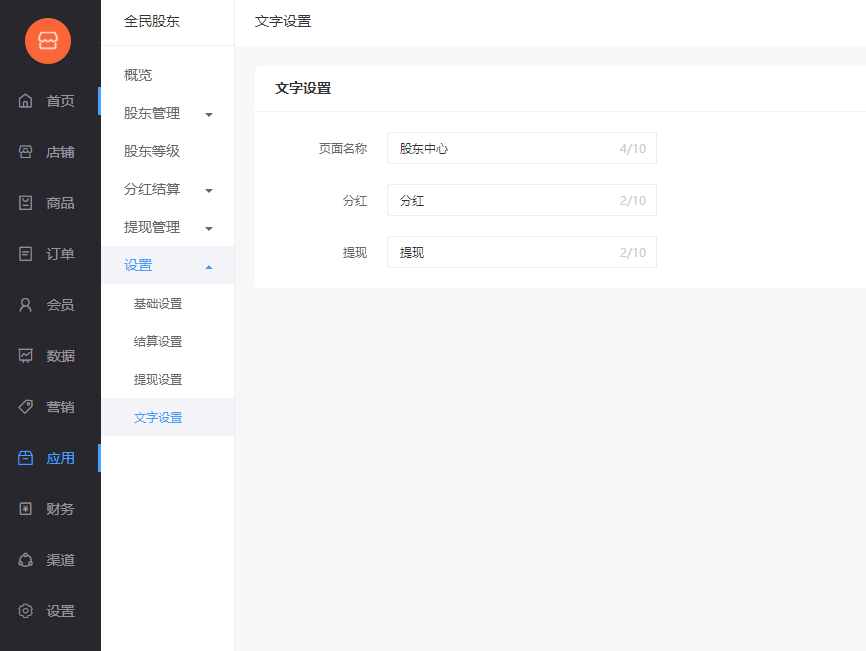Open the 营销 marketing tag icon
Viewport: 866px width, 651px height.
pos(25,407)
